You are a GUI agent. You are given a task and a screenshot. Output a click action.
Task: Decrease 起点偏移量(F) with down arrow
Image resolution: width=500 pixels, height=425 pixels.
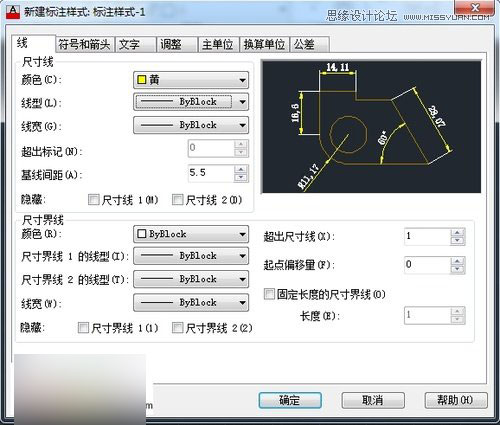coord(457,270)
